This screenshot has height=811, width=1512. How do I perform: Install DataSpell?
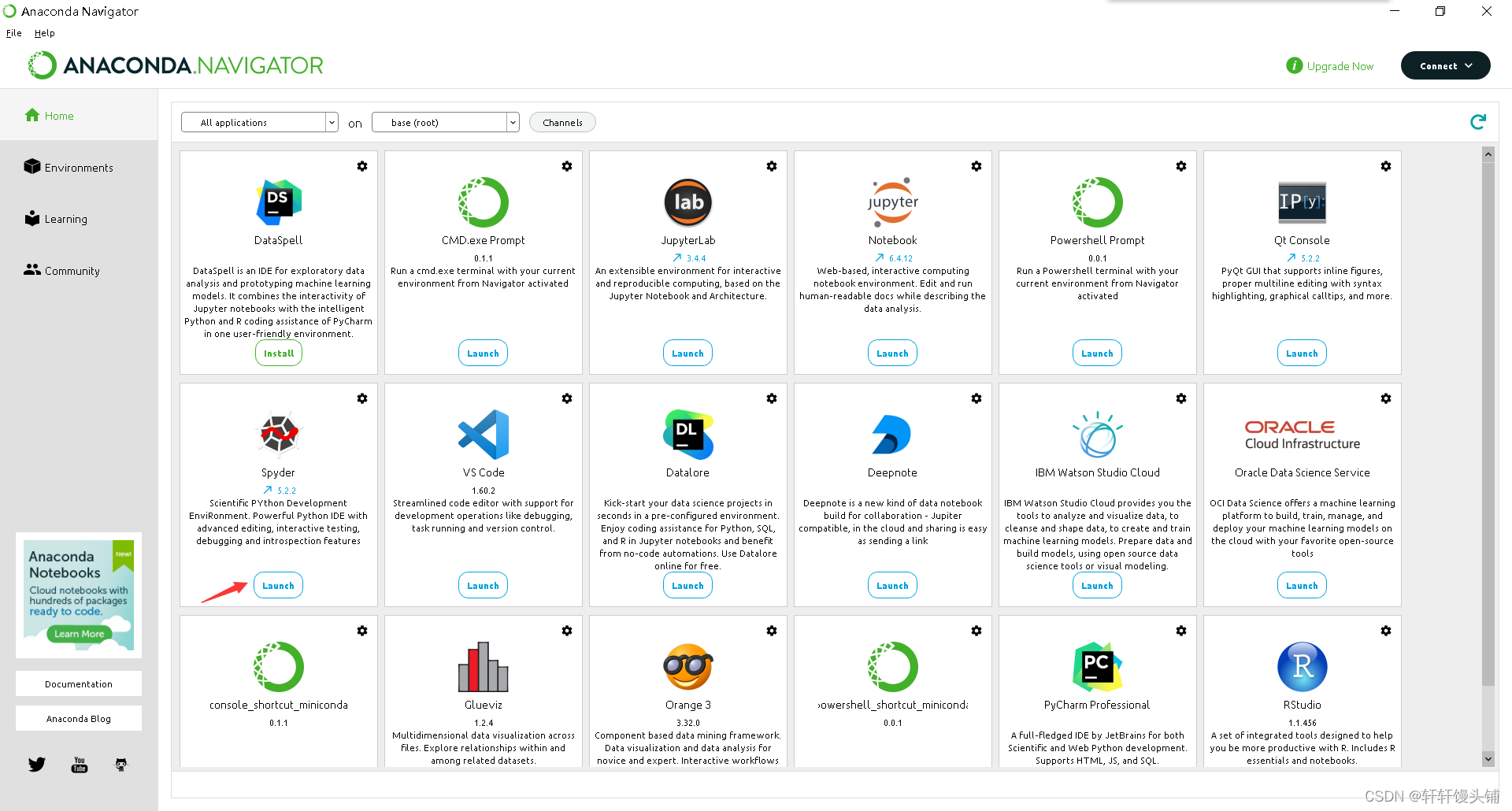pos(279,354)
